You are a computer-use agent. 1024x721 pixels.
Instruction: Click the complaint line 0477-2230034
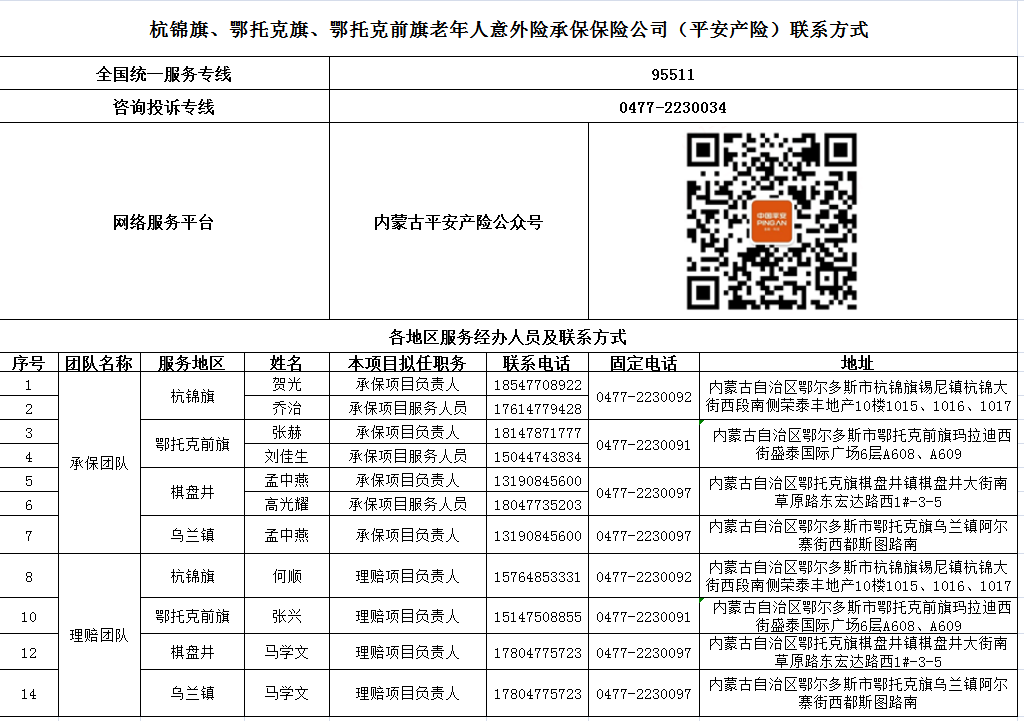click(673, 107)
